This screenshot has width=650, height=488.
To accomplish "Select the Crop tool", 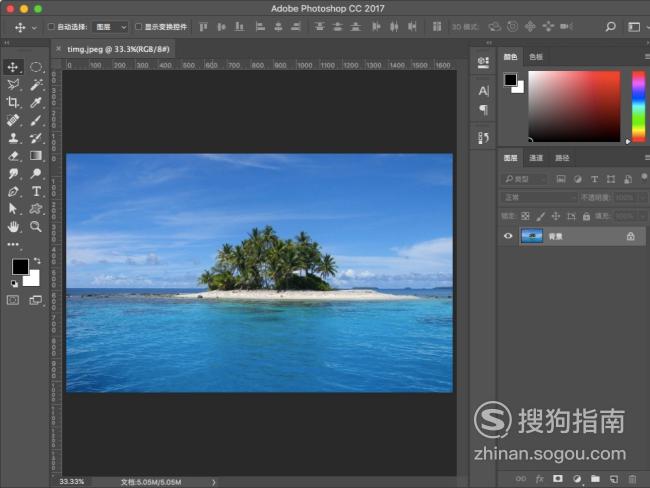I will tap(13, 102).
